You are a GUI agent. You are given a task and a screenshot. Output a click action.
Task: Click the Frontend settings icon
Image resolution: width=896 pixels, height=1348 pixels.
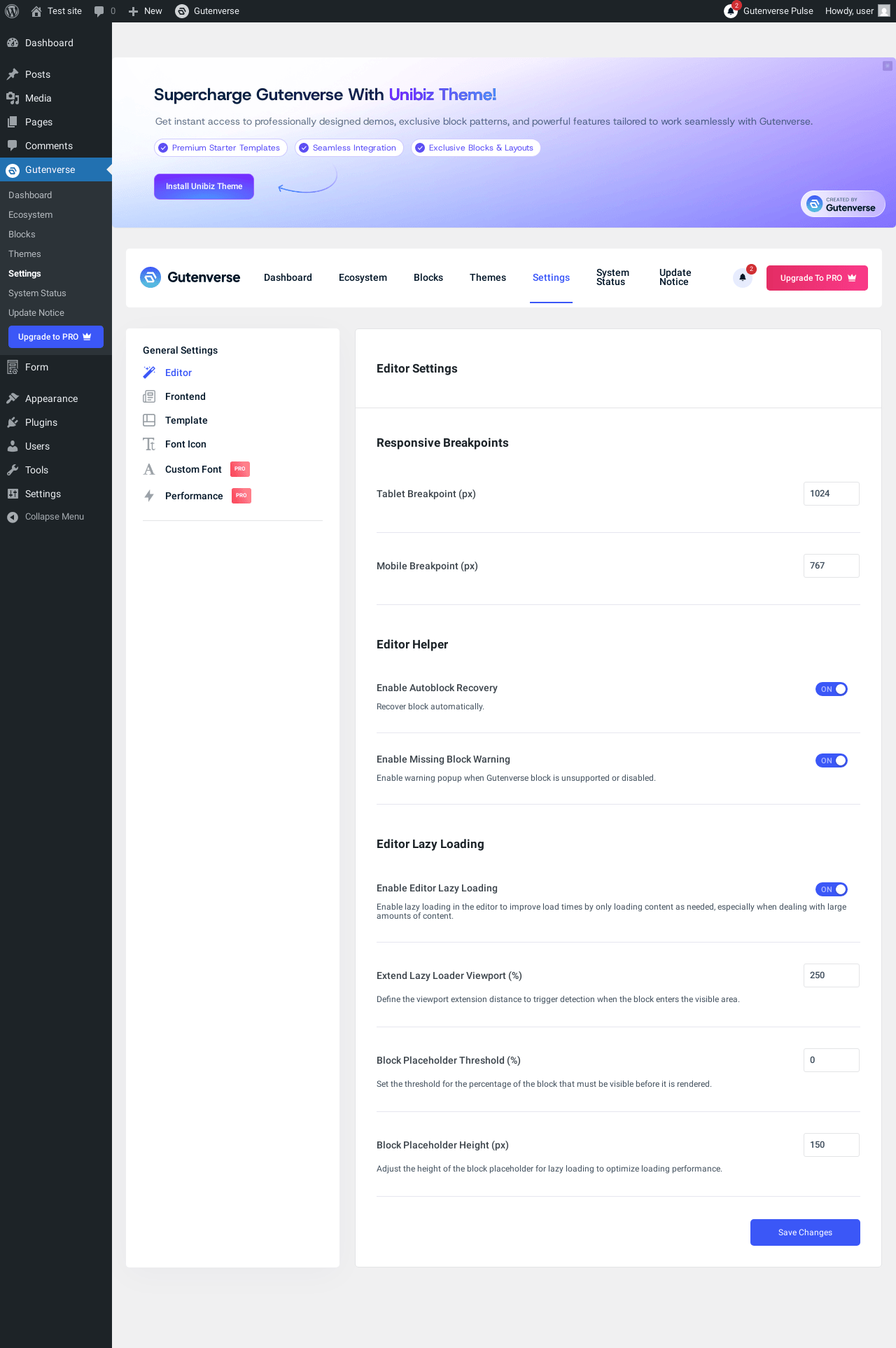coord(149,396)
